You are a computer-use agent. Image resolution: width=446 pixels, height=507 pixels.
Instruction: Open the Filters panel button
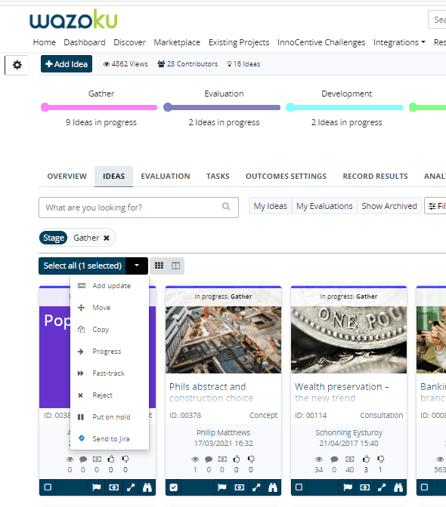pos(436,206)
